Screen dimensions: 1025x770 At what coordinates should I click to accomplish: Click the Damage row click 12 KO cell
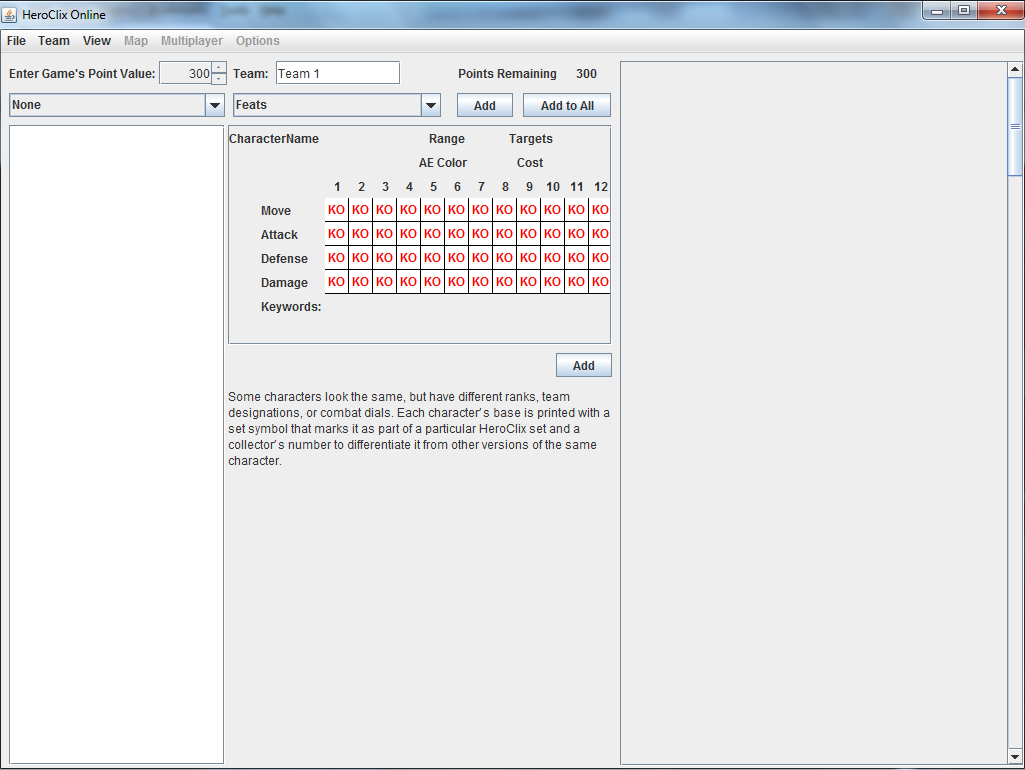(600, 282)
